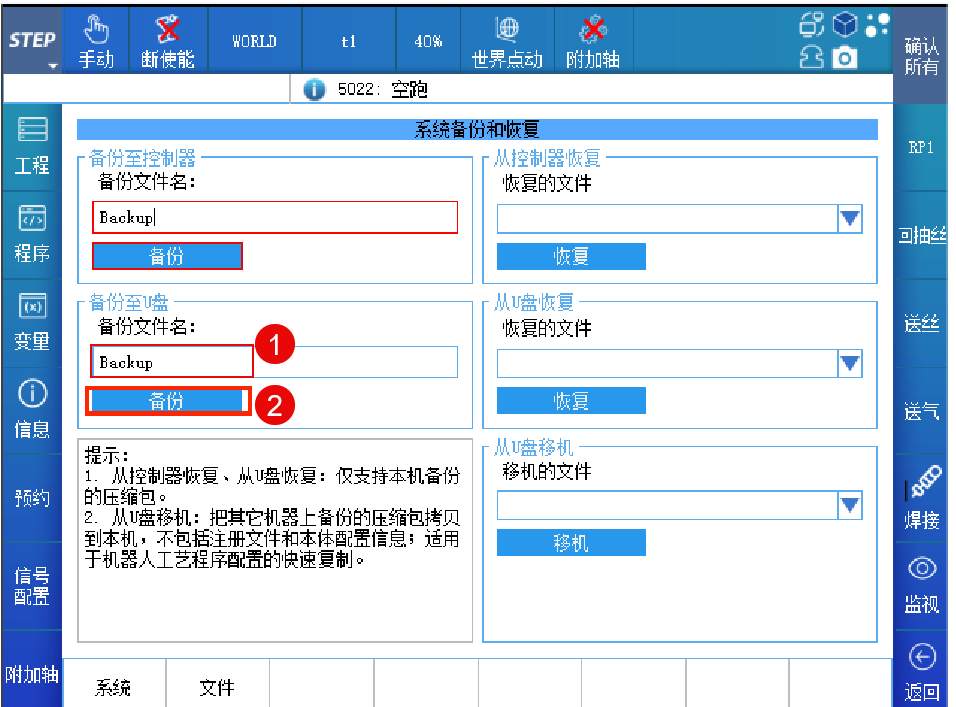
Task: Open the 工程 project sidebar icon
Action: point(32,146)
